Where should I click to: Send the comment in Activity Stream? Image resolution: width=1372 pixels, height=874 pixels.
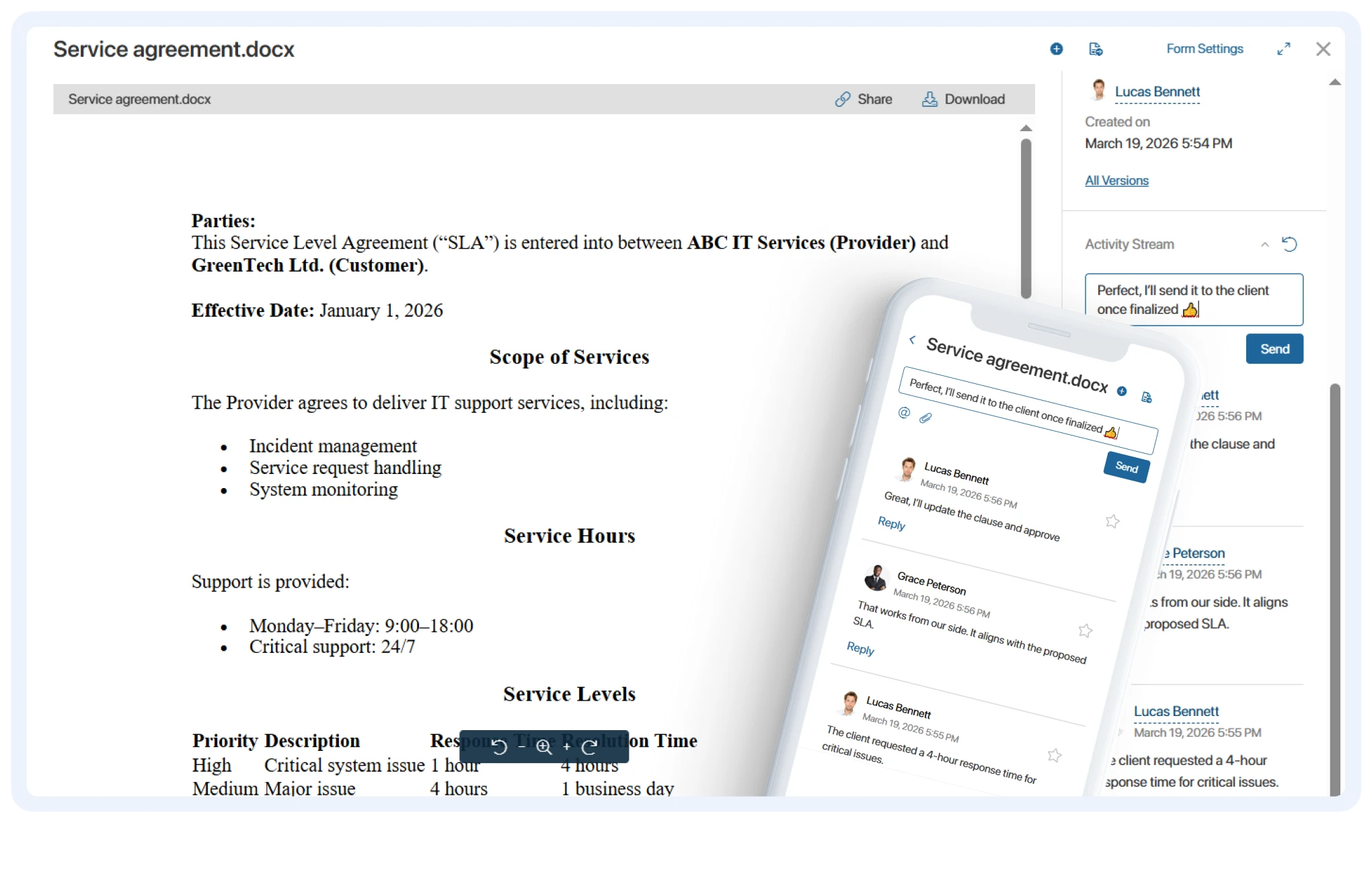1274,349
